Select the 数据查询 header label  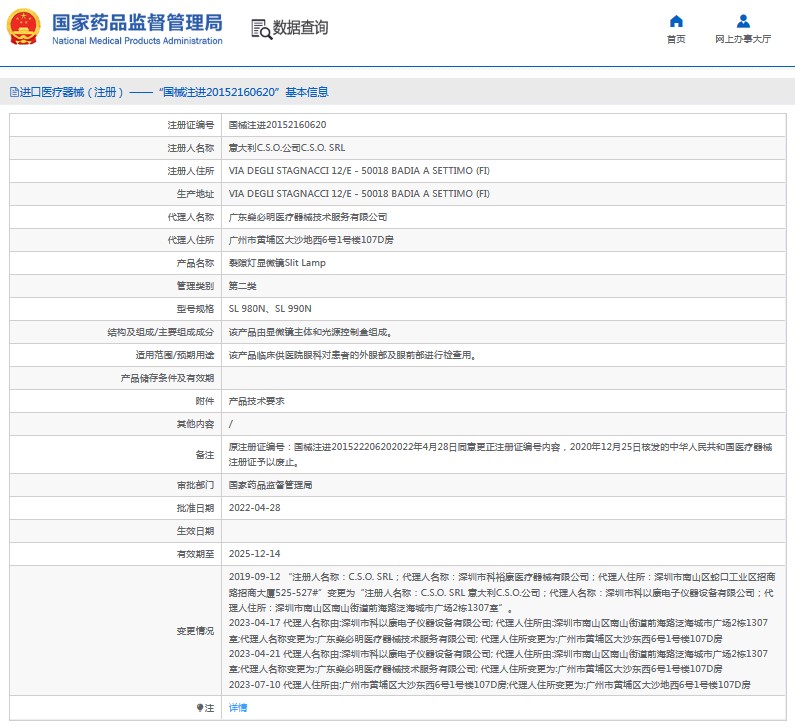click(300, 28)
